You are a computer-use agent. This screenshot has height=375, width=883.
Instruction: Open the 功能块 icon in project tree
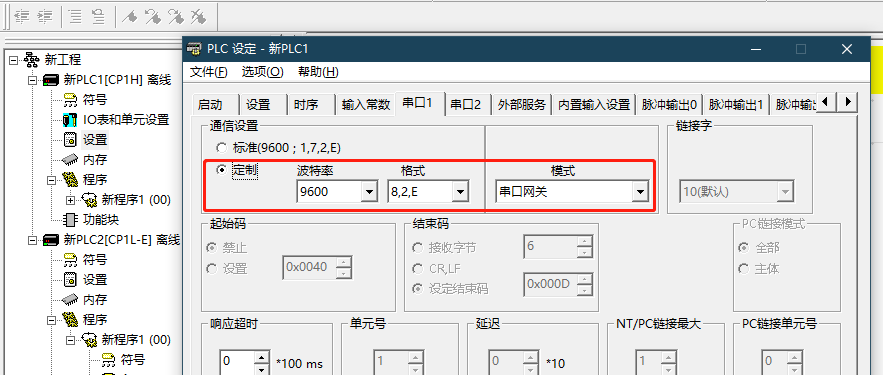tap(70, 220)
